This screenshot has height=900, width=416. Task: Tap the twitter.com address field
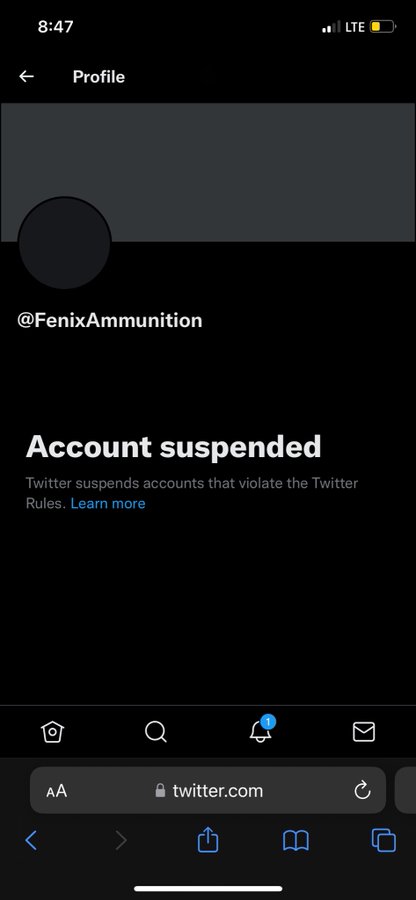click(208, 790)
